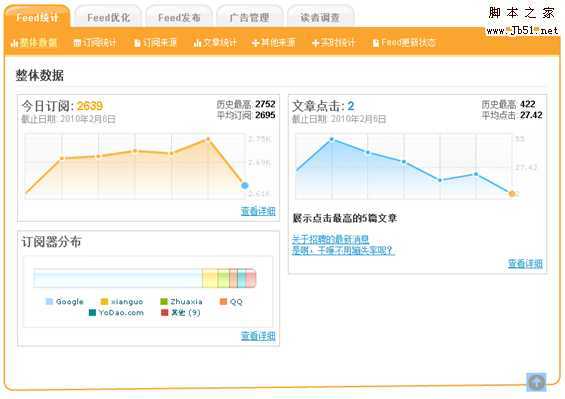This screenshot has width=565, height=399.
Task: Open the 广告管理 tab
Action: [x=249, y=17]
